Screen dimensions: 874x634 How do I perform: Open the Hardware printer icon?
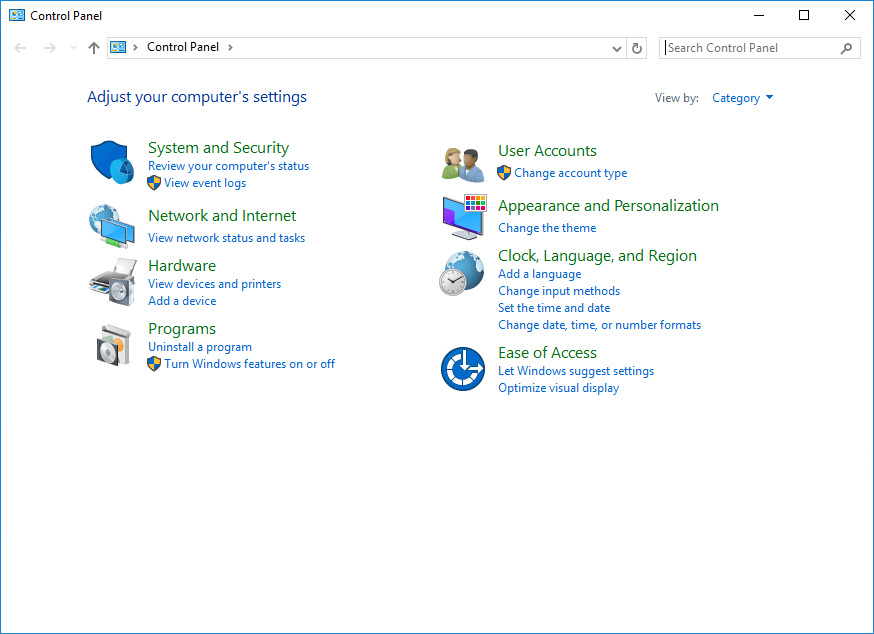click(x=111, y=282)
